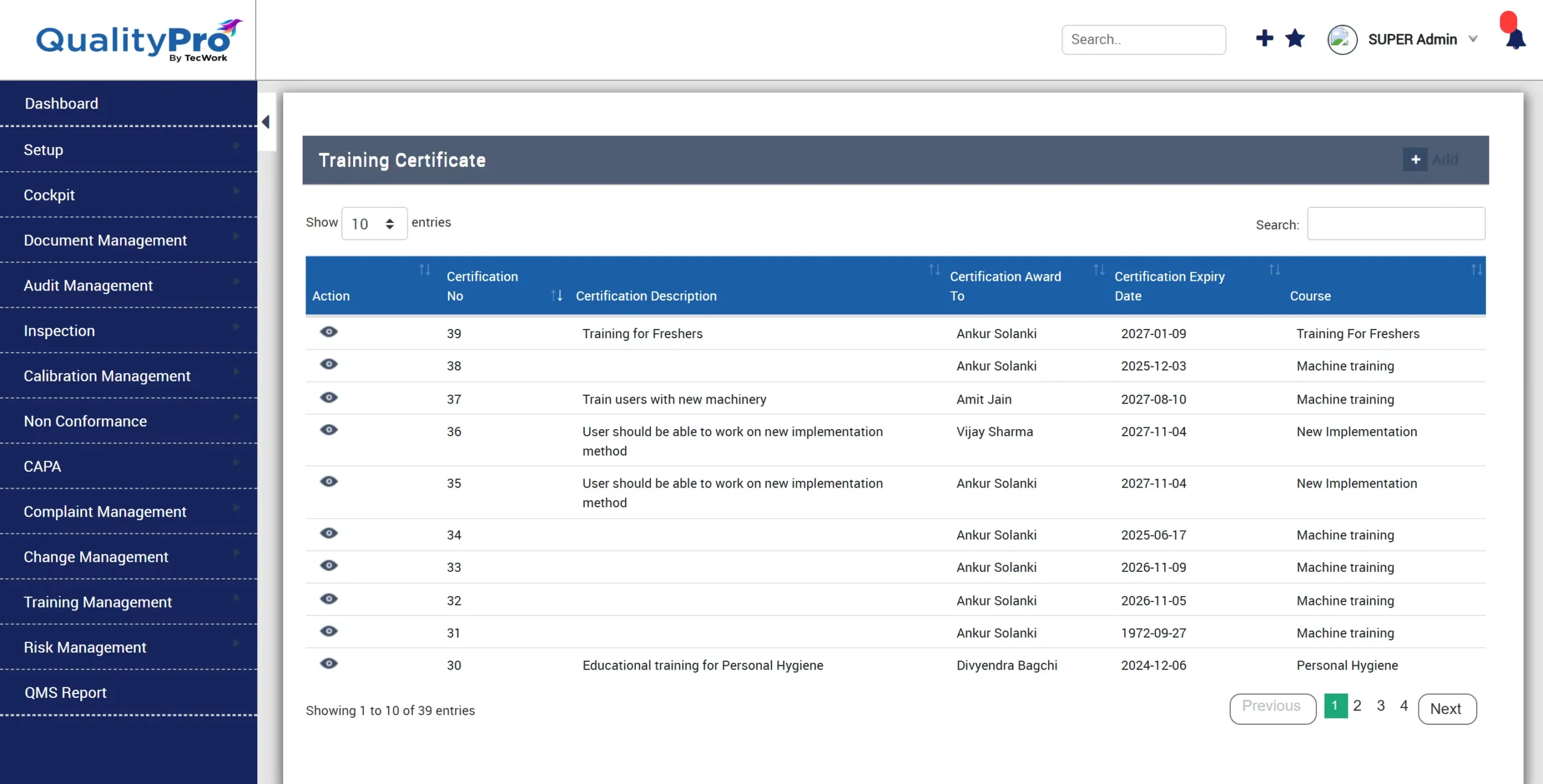
Task: View certificate 32 using eye icon
Action: tap(328, 599)
